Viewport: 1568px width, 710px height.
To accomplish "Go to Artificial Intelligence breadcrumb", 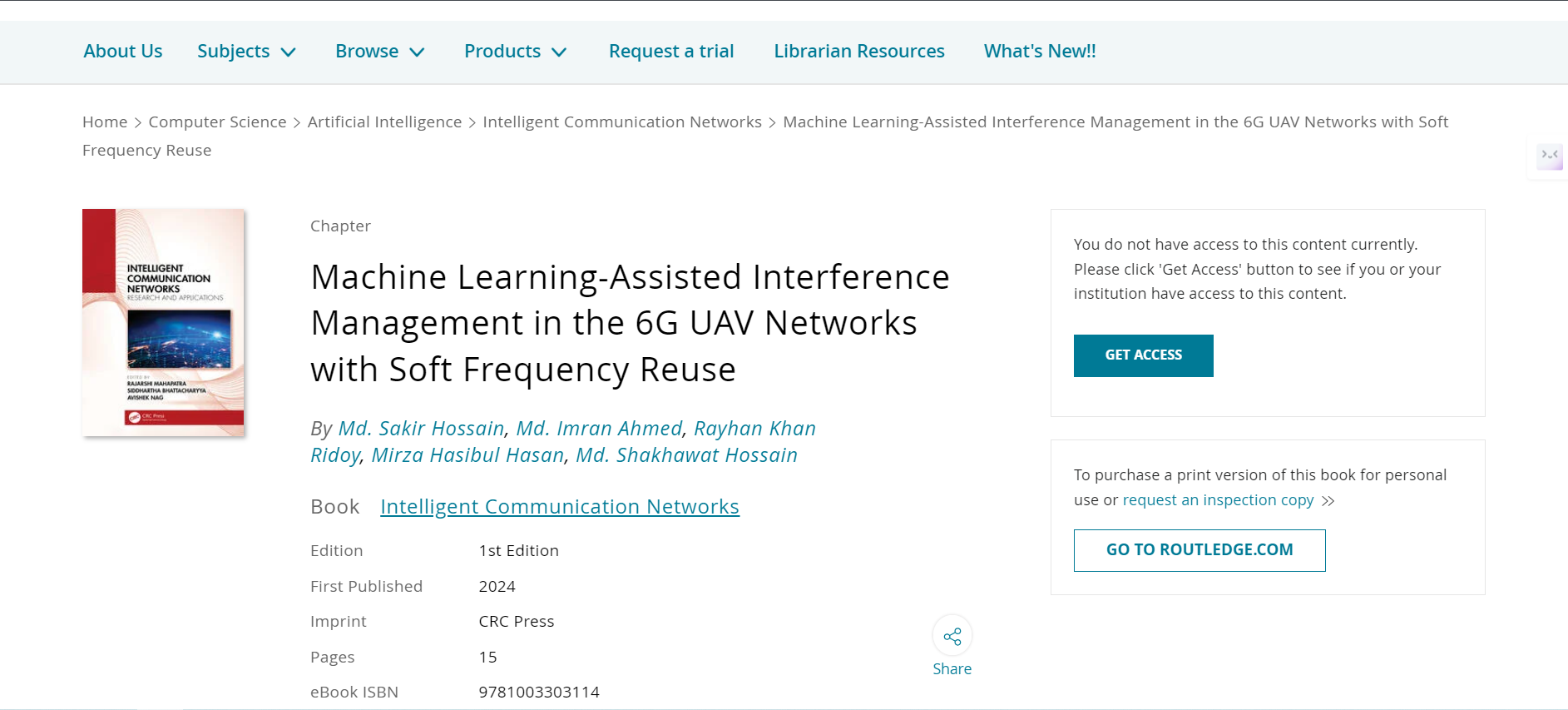I will tap(384, 122).
